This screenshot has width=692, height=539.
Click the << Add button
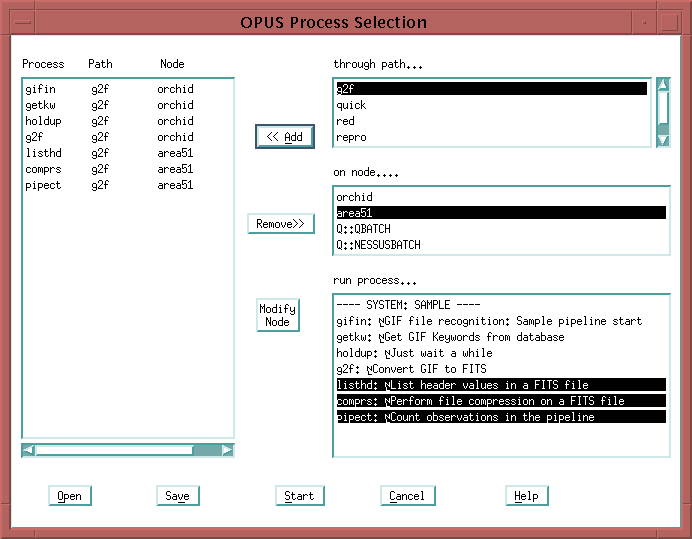click(285, 137)
